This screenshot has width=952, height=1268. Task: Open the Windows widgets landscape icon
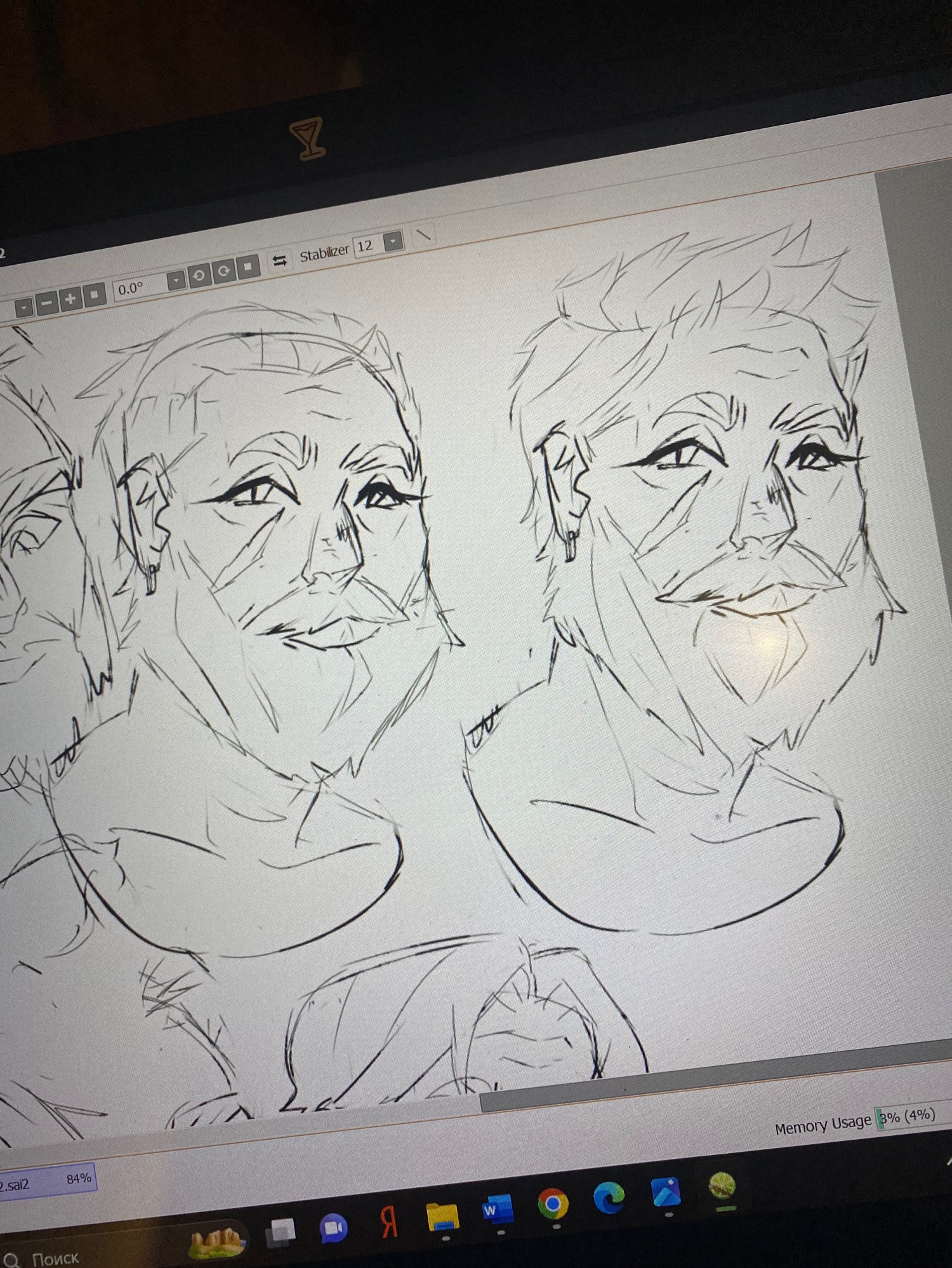click(217, 1242)
